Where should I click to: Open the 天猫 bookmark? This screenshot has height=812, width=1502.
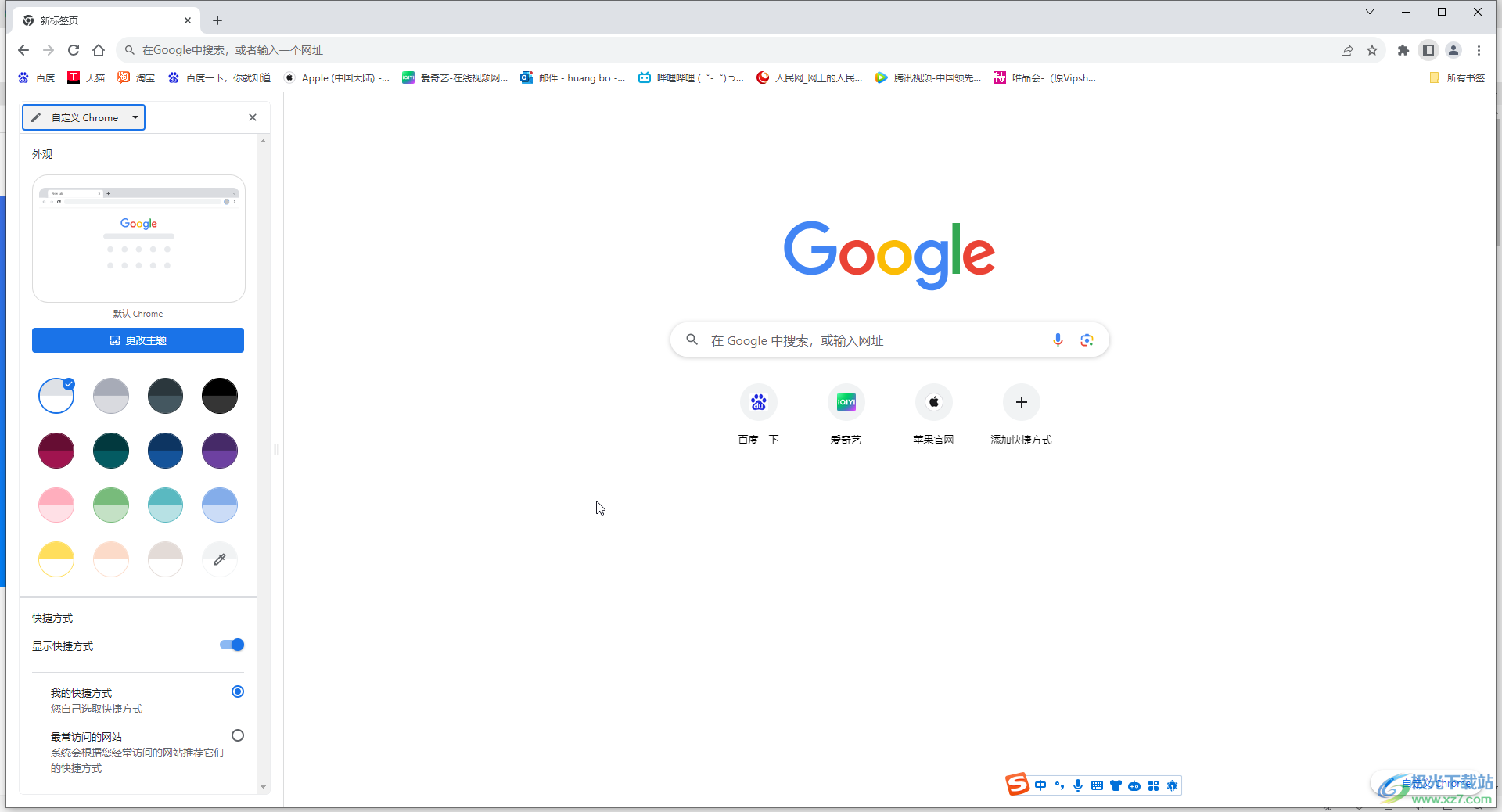coord(86,77)
